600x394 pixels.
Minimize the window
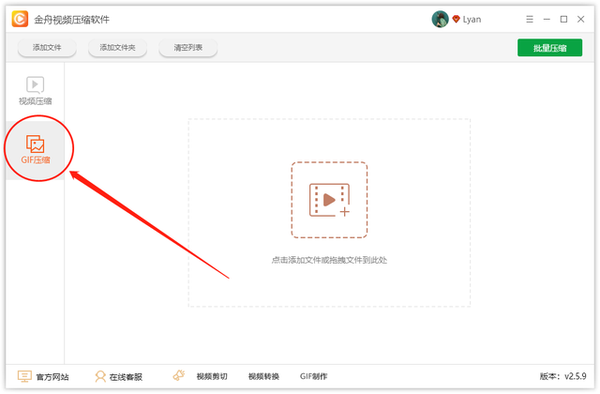pos(547,19)
